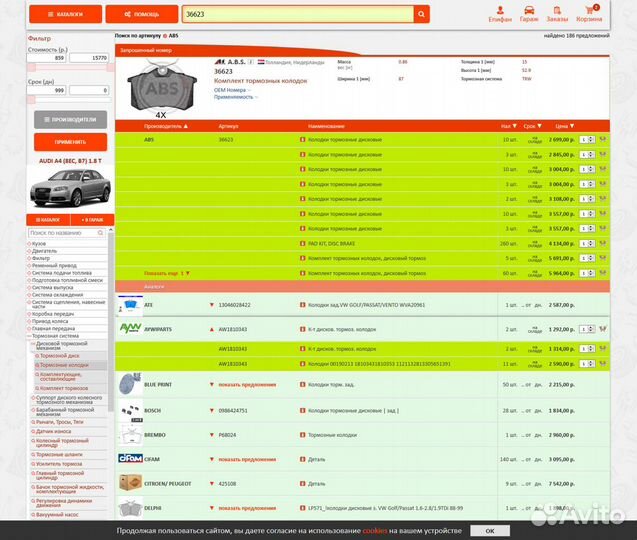Open the Гараж car icon

pos(529,14)
